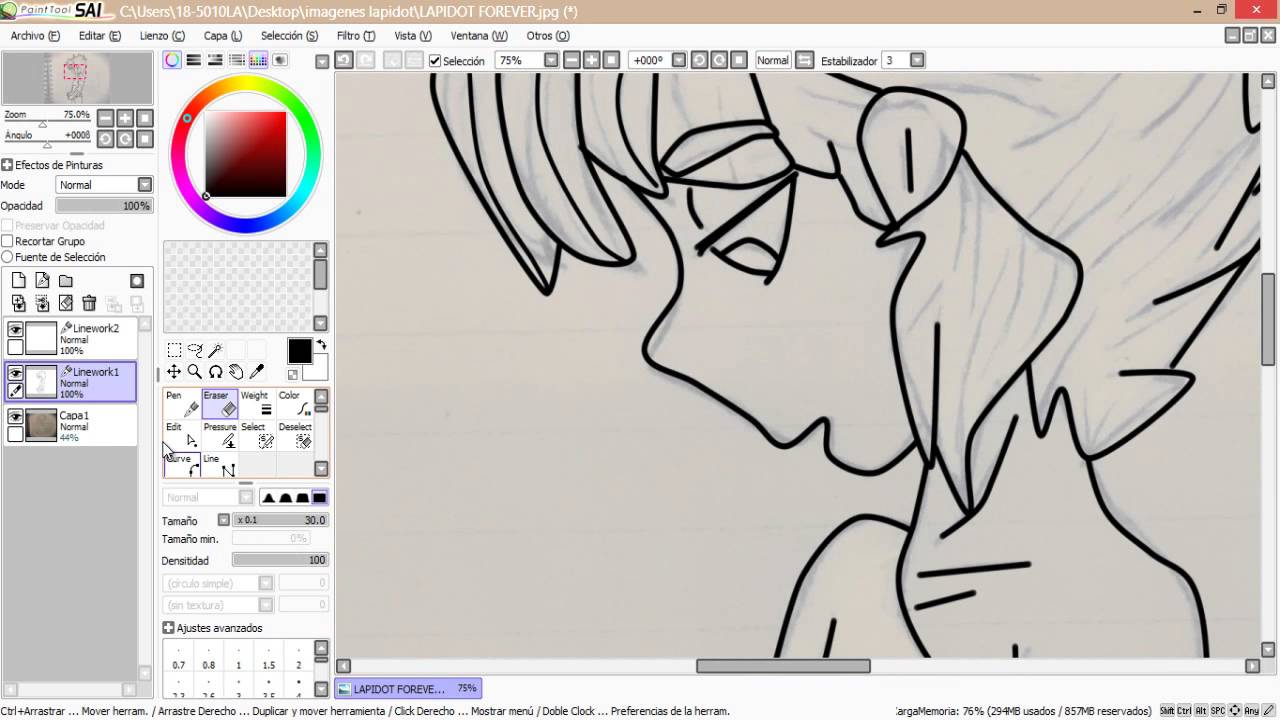This screenshot has width=1280, height=720.
Task: Click the toolbar zoom-in plus button
Action: pyautogui.click(x=591, y=60)
